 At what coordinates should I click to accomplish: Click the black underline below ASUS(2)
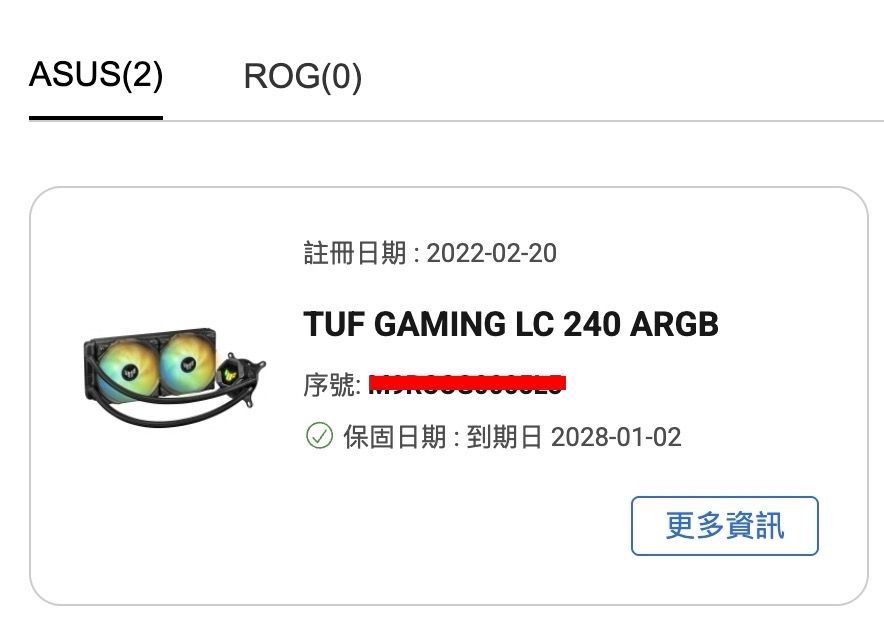(96, 118)
